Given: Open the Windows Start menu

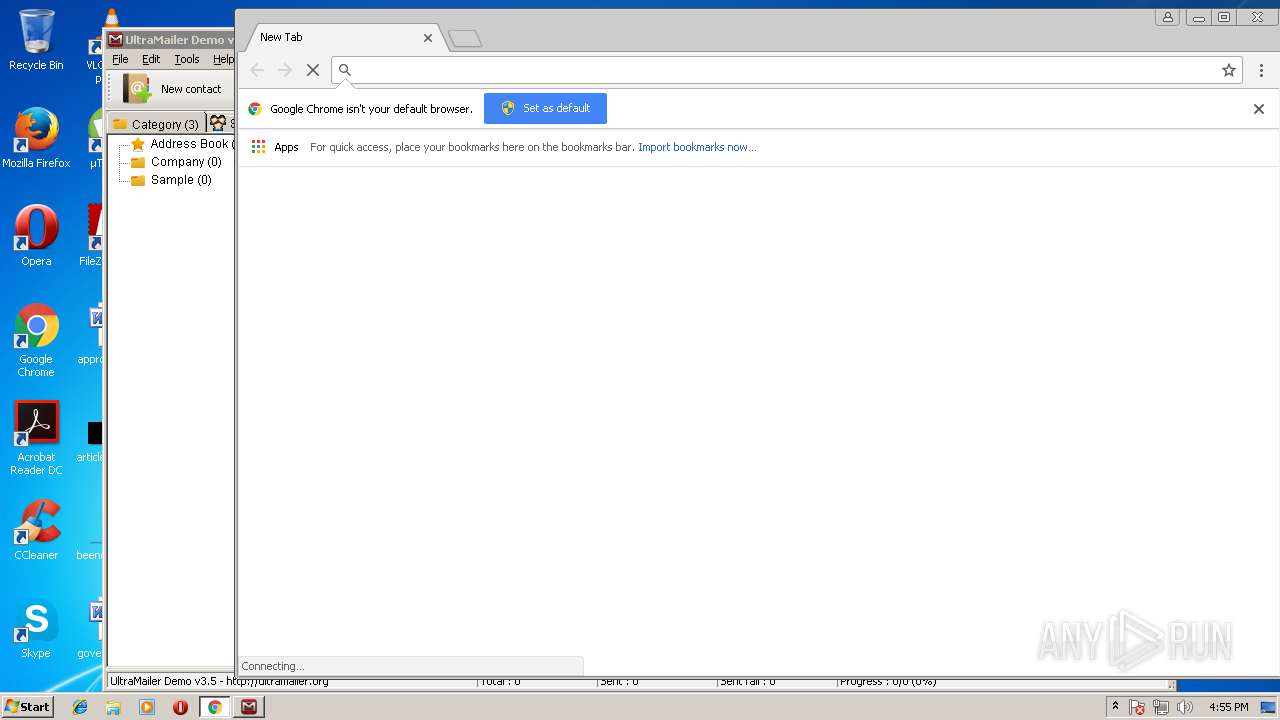Looking at the screenshot, I should tap(27, 707).
